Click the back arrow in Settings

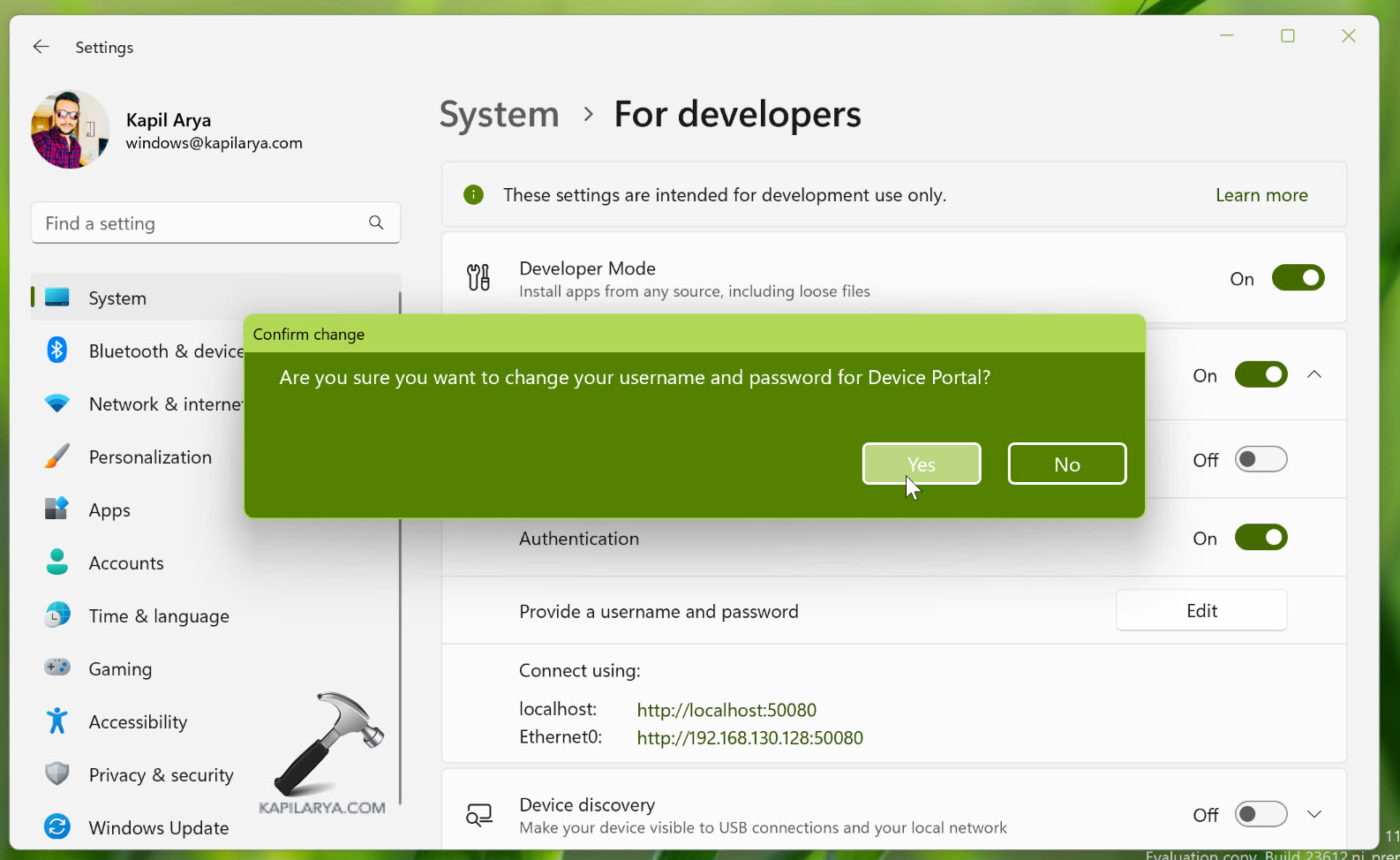[x=41, y=47]
